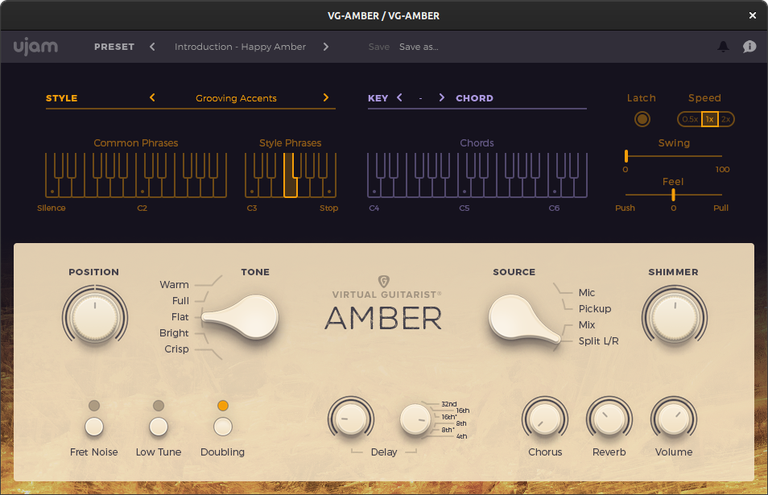The image size is (768, 495).
Task: Click the 8th delay time label
Action: tap(461, 424)
